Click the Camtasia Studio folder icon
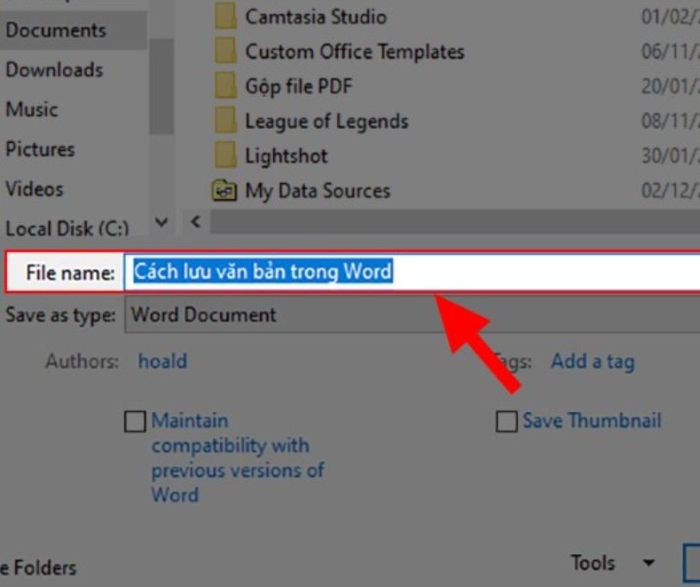 (226, 16)
